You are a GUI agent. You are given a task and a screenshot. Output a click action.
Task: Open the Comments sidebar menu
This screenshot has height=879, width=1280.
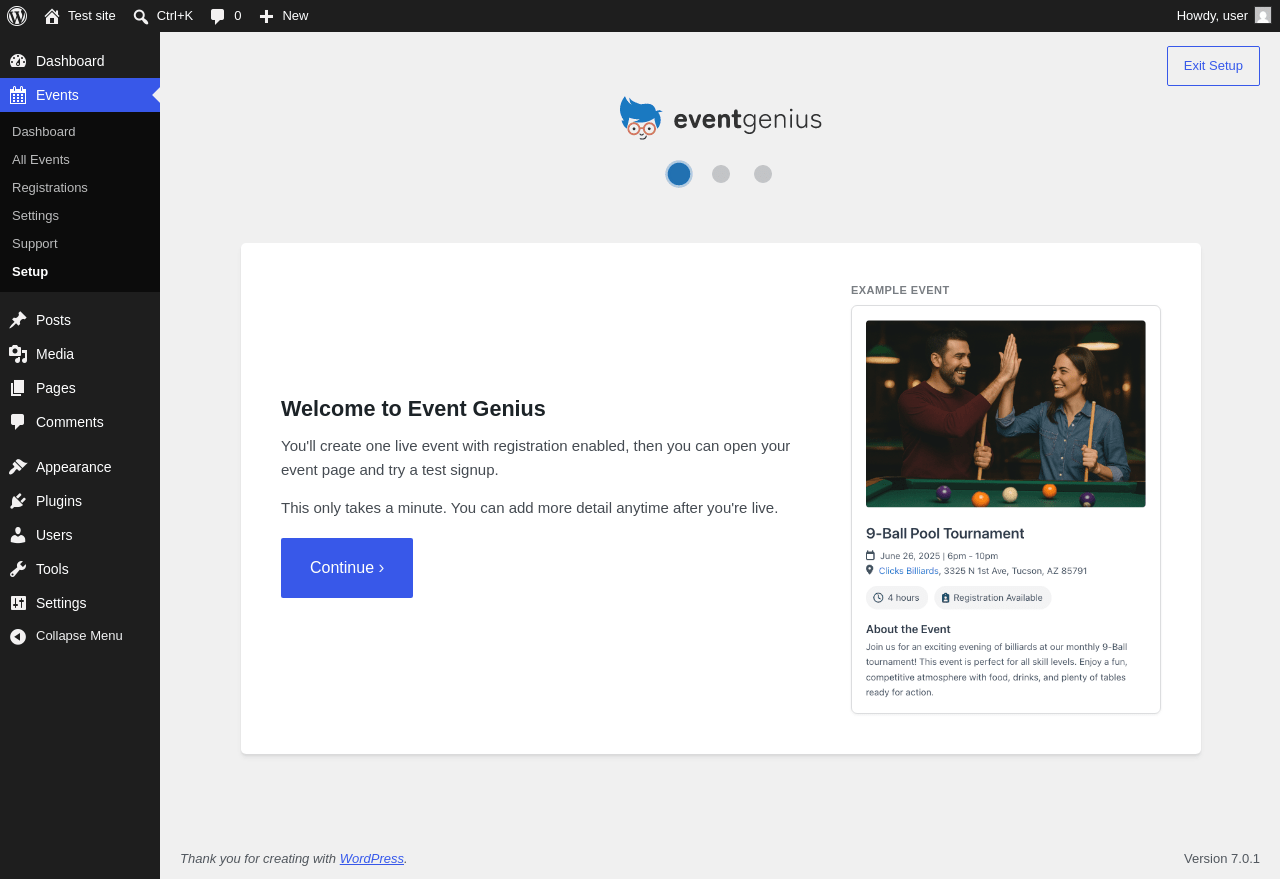80,422
